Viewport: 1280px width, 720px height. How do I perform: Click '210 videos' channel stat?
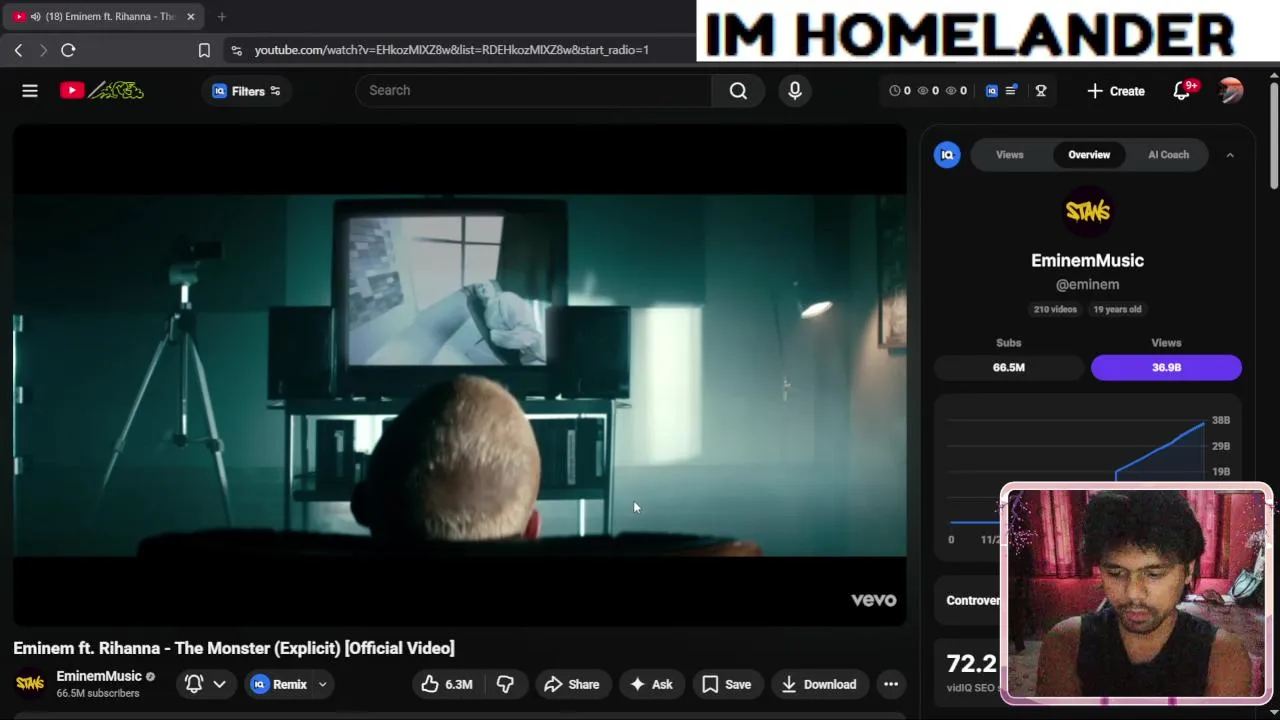coord(1055,309)
